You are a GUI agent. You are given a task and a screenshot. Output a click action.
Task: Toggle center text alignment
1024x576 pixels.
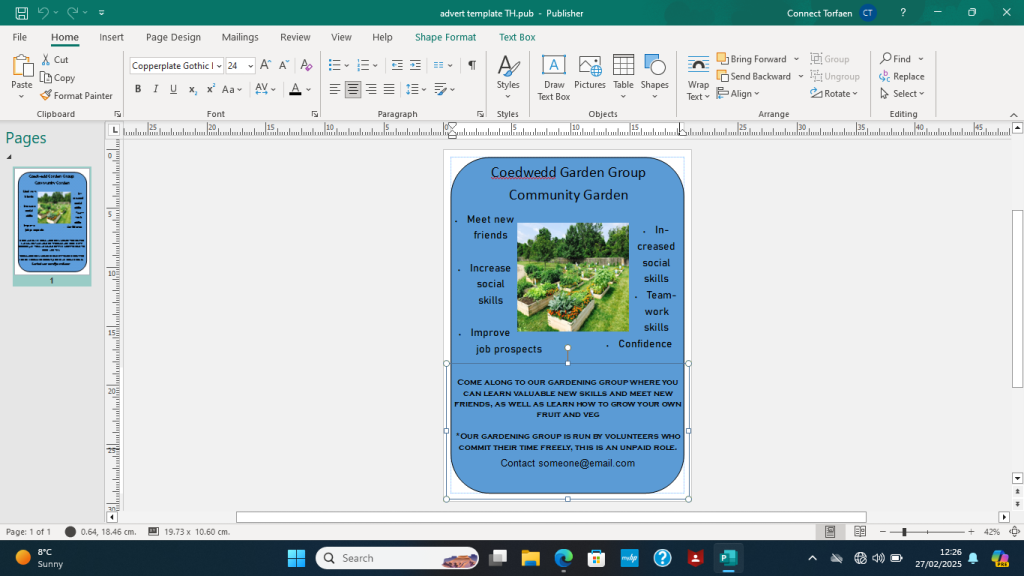click(353, 89)
